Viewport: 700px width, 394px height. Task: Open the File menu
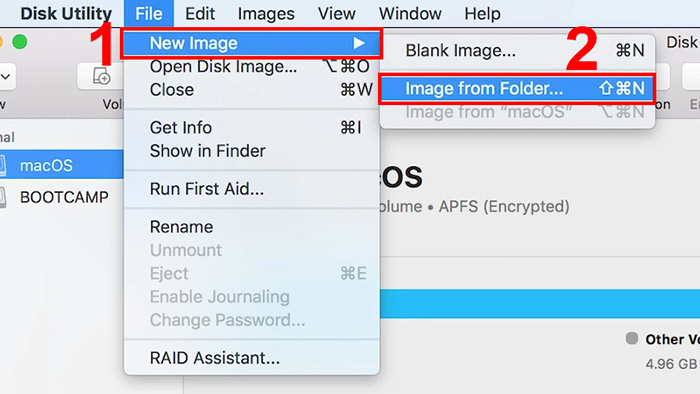click(x=149, y=13)
